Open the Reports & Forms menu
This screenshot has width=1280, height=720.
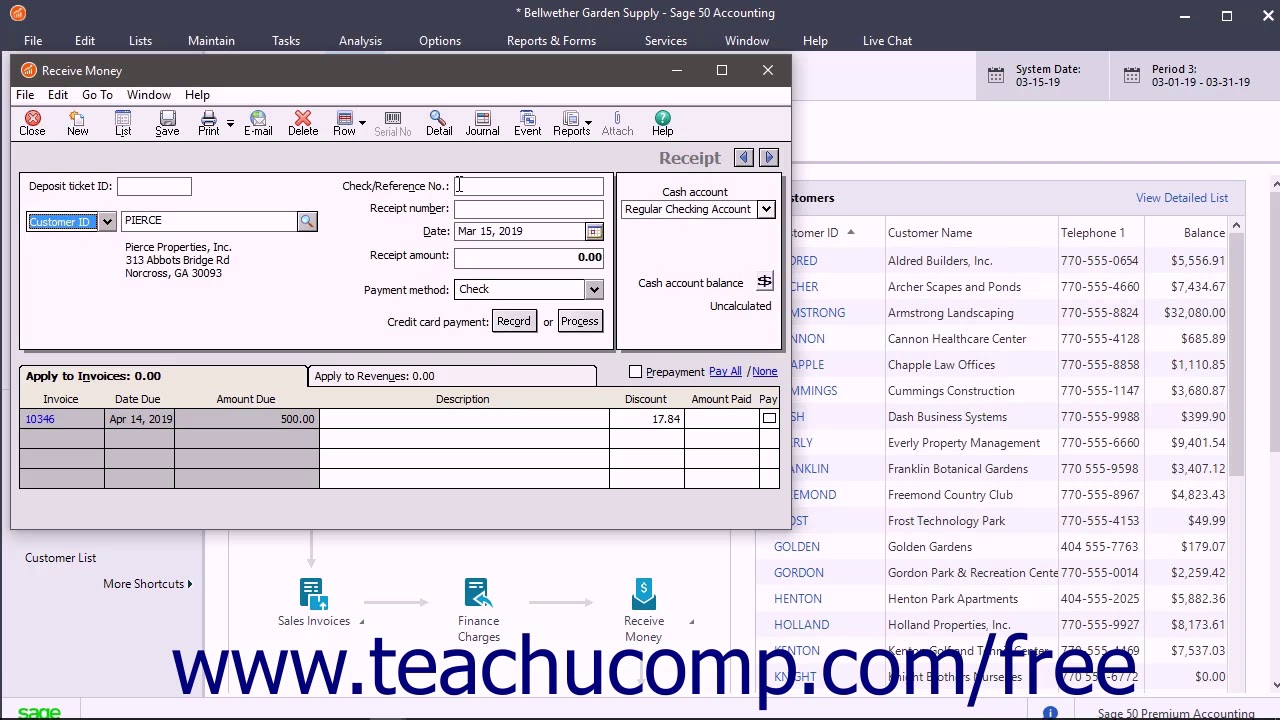pyautogui.click(x=551, y=41)
